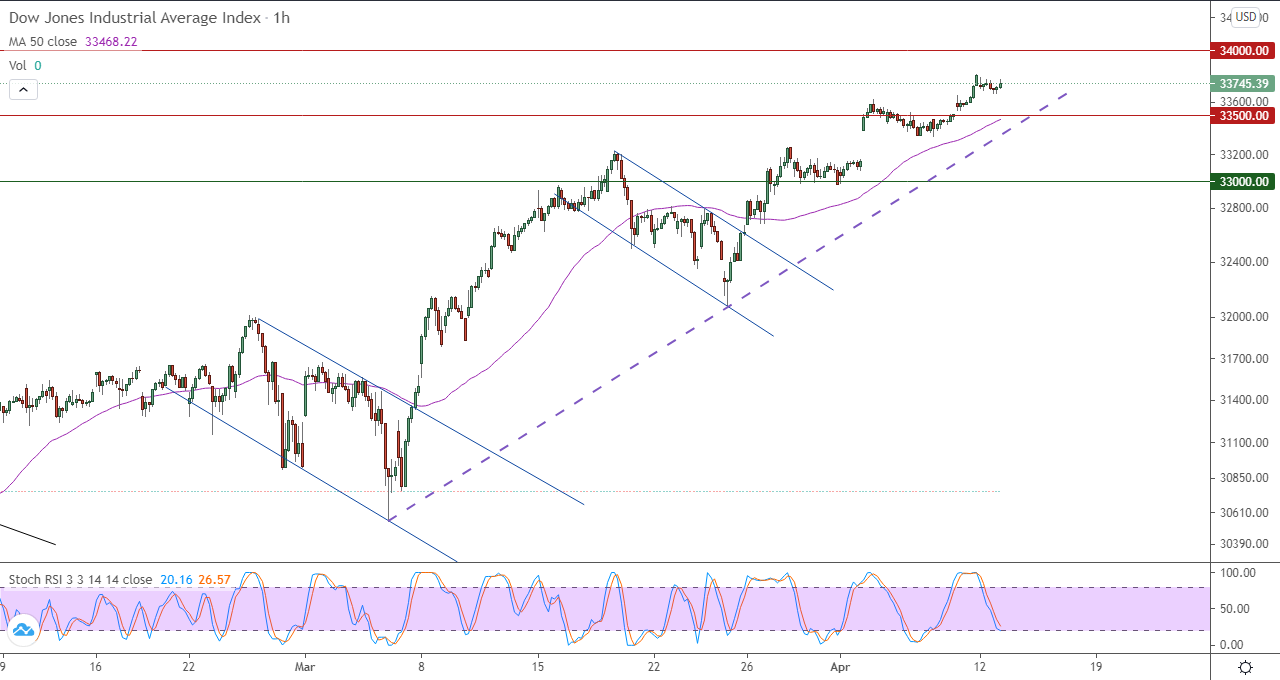The width and height of the screenshot is (1280, 680).
Task: Select the MA 50 close indicator legend
Action: click(44, 42)
